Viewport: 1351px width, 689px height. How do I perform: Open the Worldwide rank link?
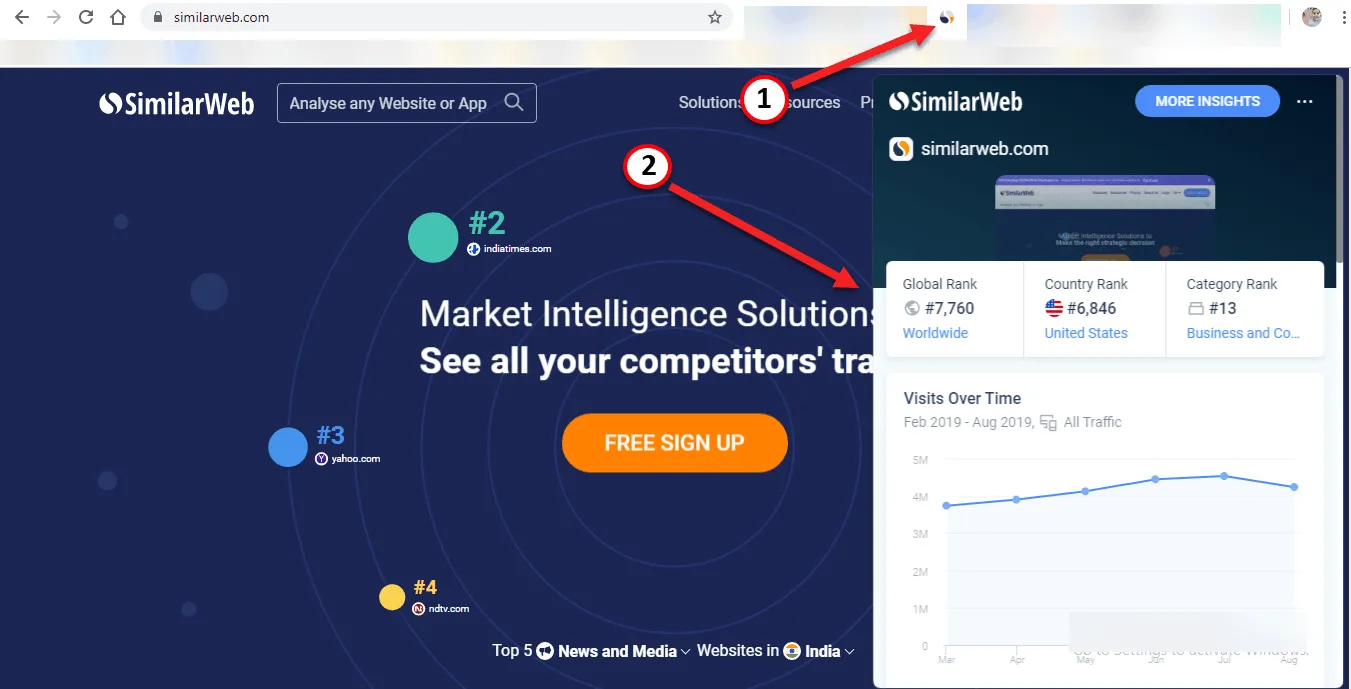pyautogui.click(x=935, y=333)
